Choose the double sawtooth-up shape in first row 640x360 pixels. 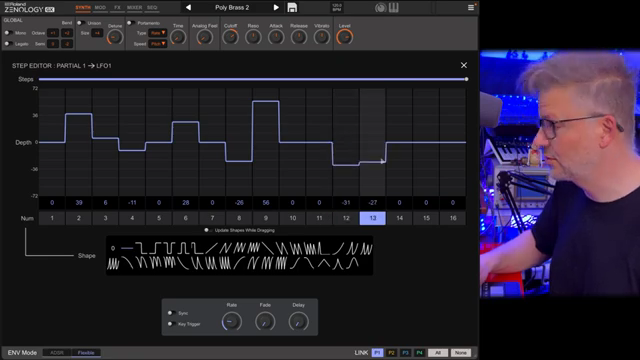(226, 248)
